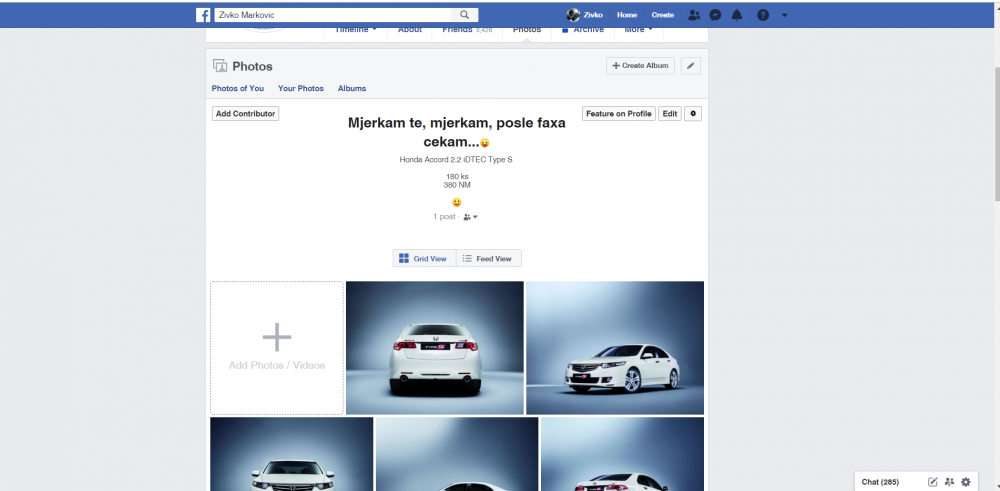1000x491 pixels.
Task: Select the Photos of You tab
Action: (x=238, y=89)
